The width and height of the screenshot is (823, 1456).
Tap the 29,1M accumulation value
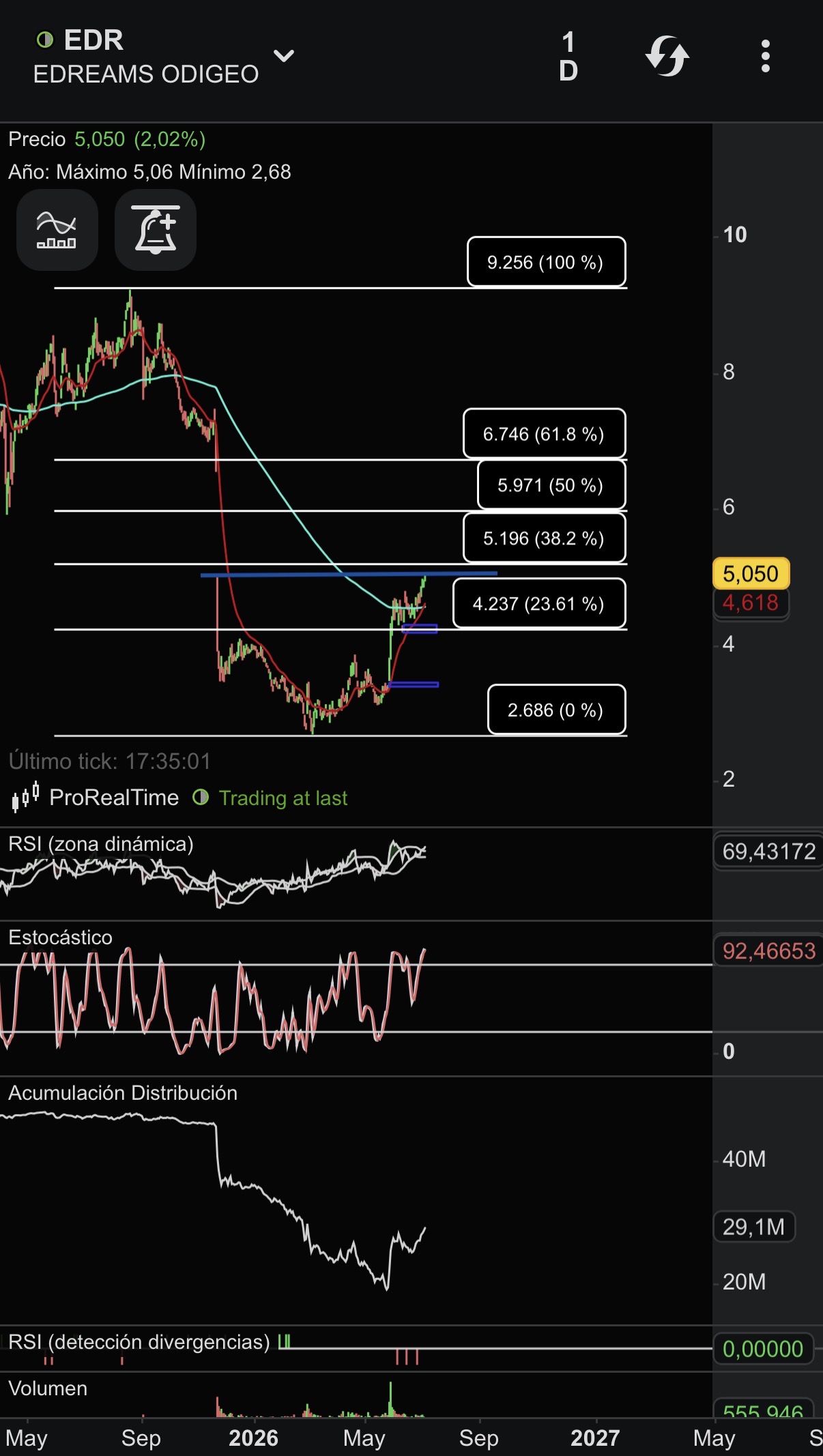(754, 1227)
